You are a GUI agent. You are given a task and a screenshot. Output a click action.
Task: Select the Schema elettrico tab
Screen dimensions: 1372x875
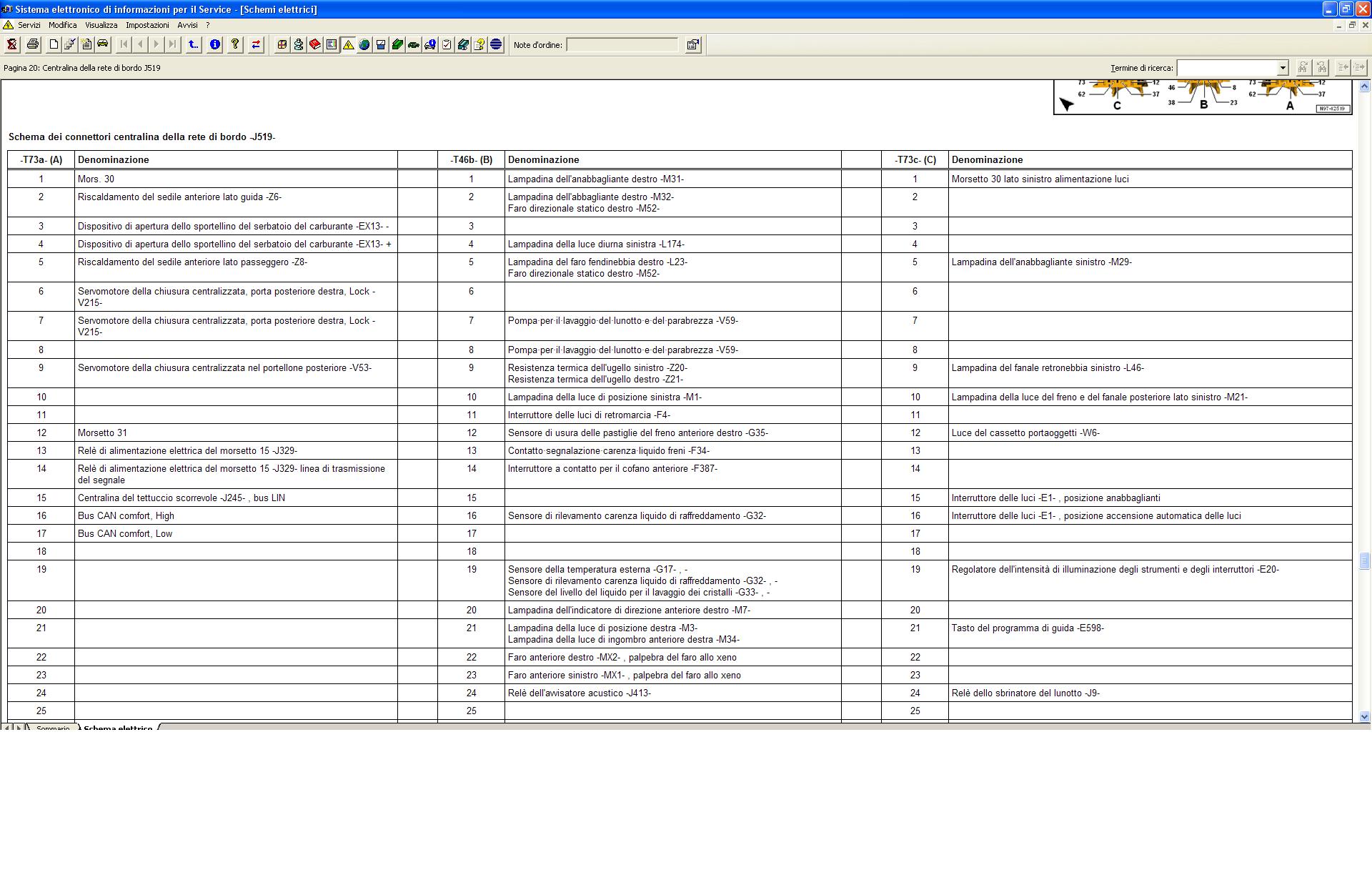[118, 728]
